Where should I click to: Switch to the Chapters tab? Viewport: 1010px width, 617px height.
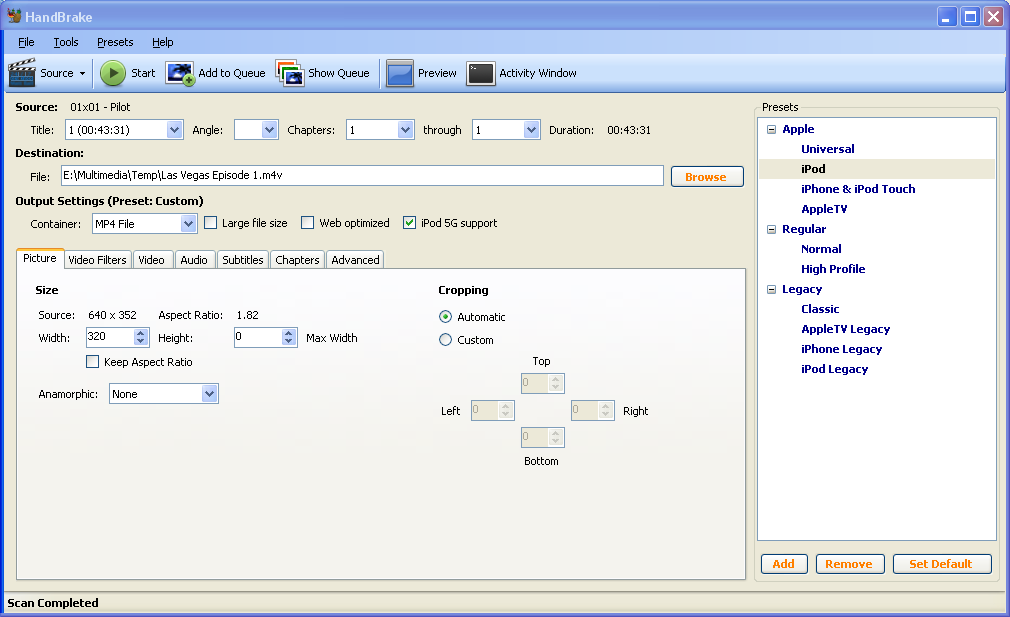coord(298,260)
